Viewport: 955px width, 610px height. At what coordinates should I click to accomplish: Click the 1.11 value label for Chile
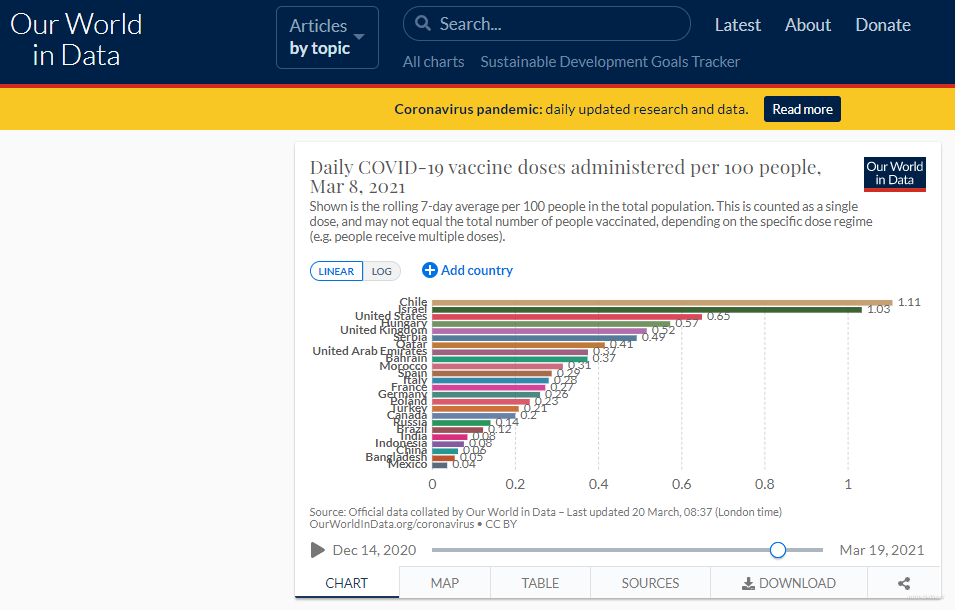[x=909, y=302]
